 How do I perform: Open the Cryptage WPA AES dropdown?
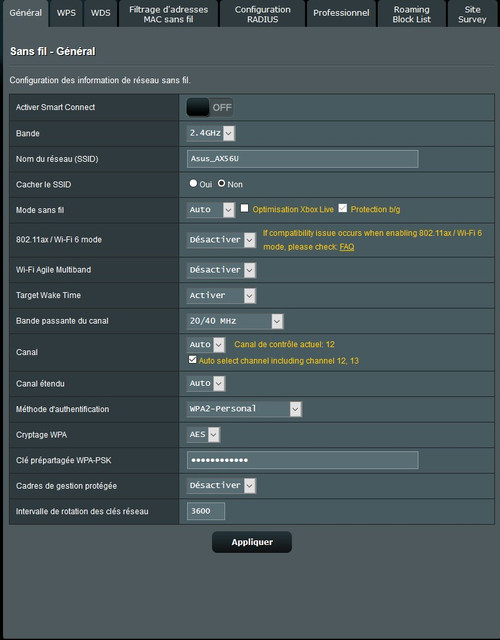203,435
